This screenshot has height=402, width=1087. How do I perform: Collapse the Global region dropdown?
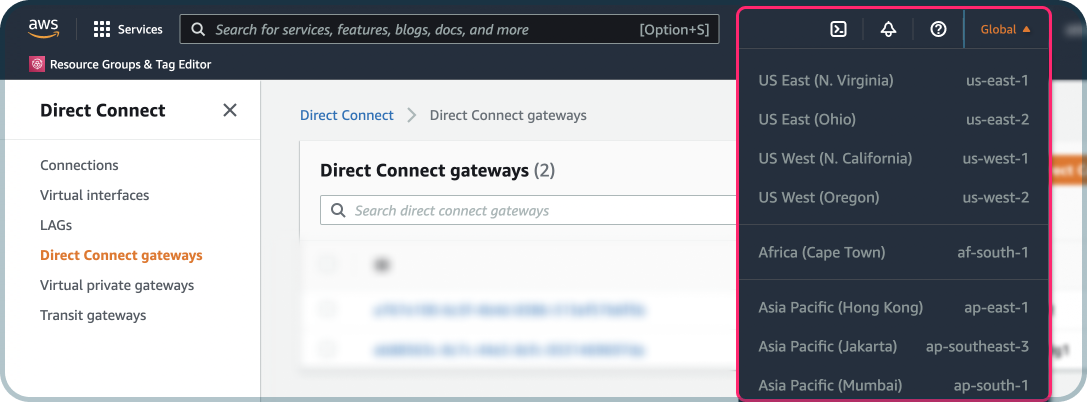(x=1005, y=29)
